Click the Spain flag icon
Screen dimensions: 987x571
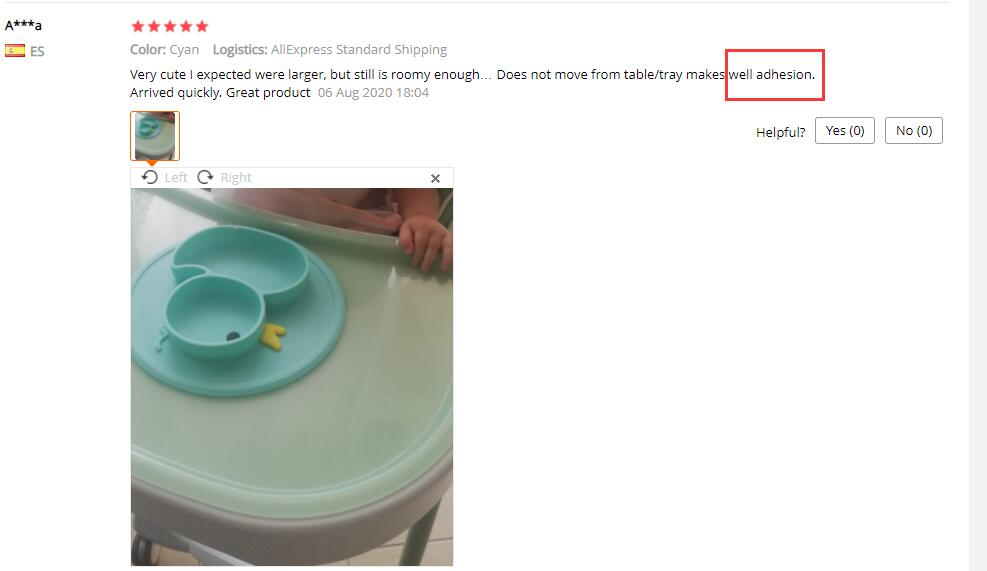pos(15,50)
